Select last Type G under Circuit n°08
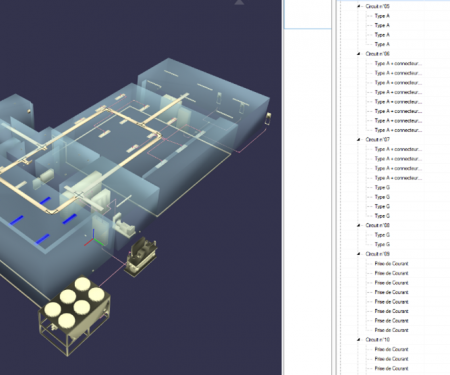The height and width of the screenshot is (375, 450). coord(382,244)
